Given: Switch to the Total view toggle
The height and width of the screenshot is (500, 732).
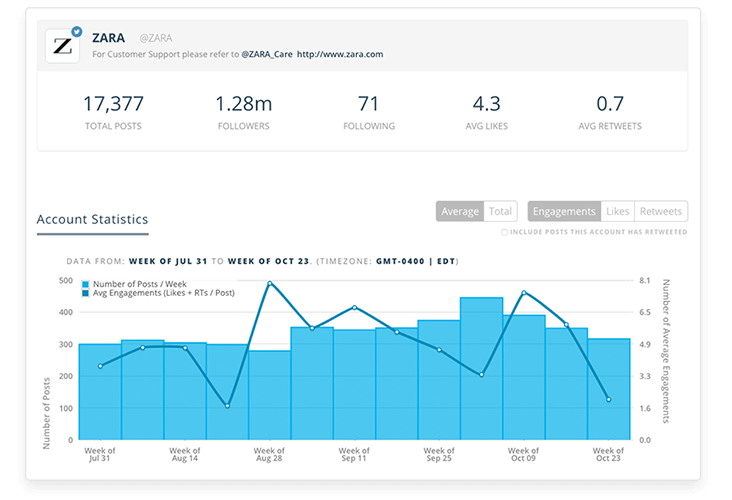Looking at the screenshot, I should (x=500, y=211).
